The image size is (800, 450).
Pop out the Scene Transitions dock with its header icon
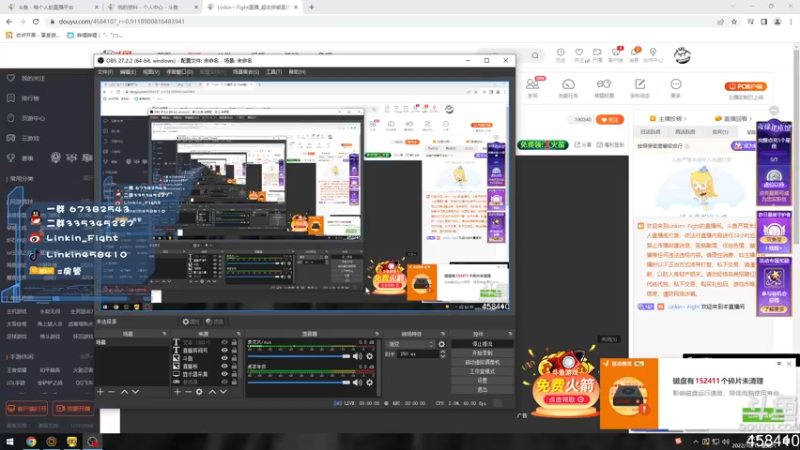(443, 334)
